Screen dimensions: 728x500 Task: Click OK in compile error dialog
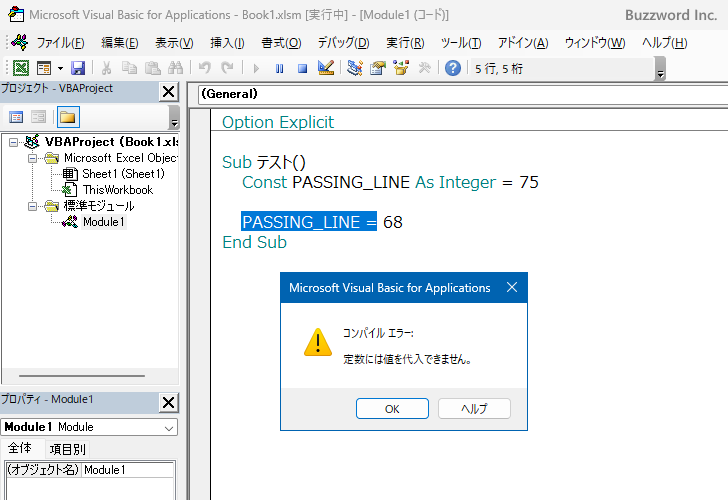tap(392, 408)
